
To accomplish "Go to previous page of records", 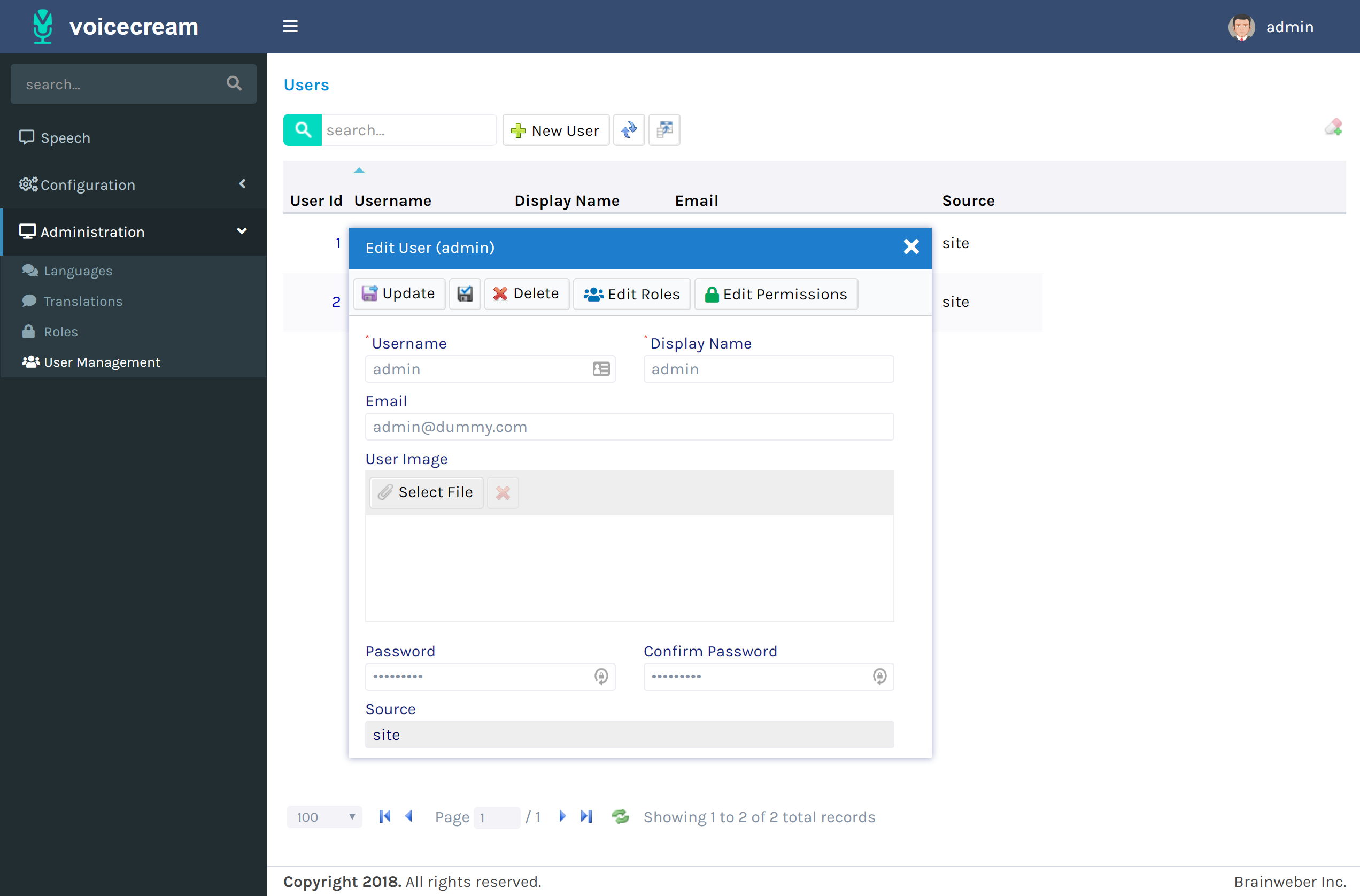I will pyautogui.click(x=408, y=816).
